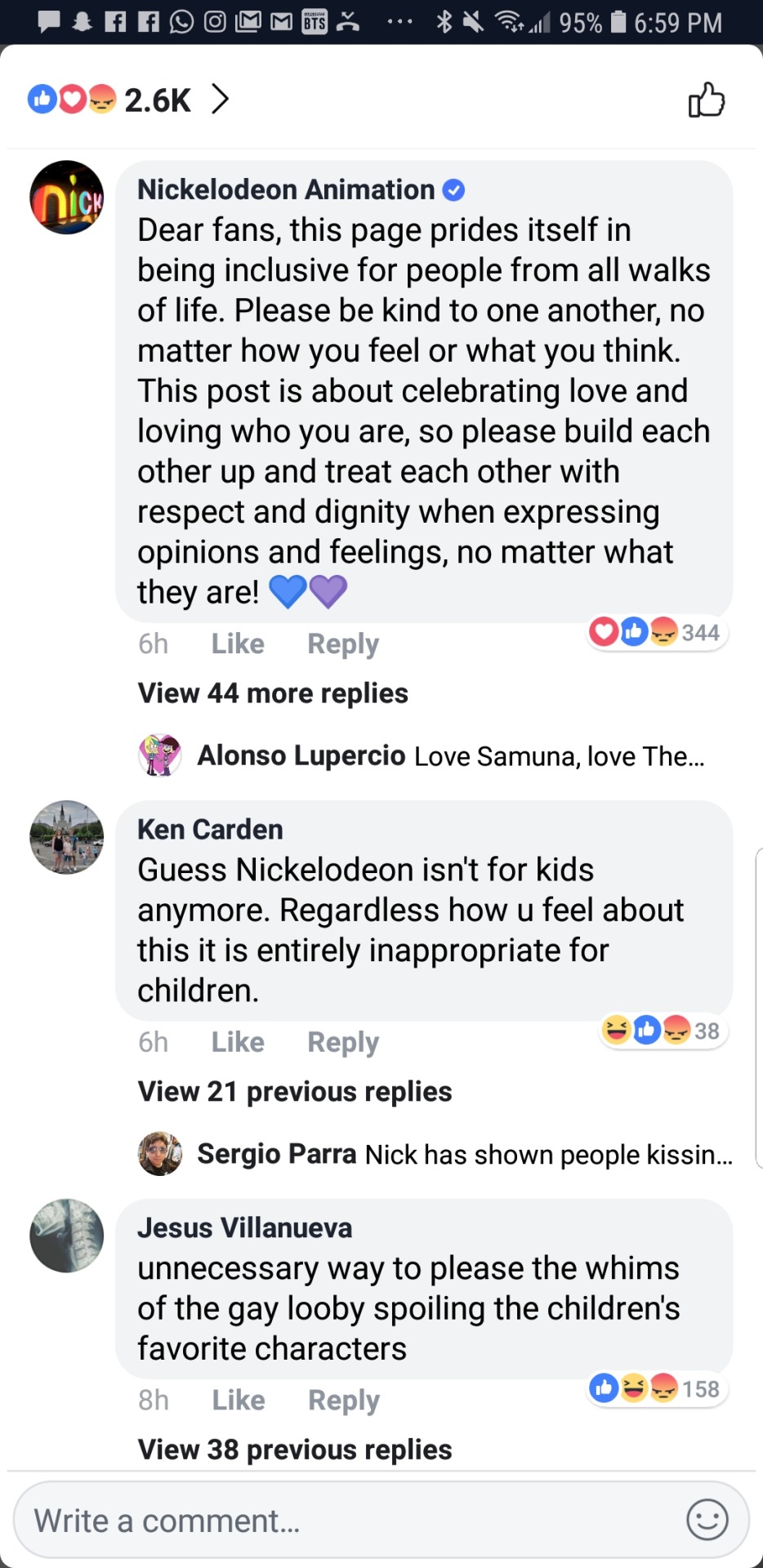This screenshot has height=1568, width=763.
Task: Reply to Nickelodeon Animation's comment
Action: coord(343,644)
